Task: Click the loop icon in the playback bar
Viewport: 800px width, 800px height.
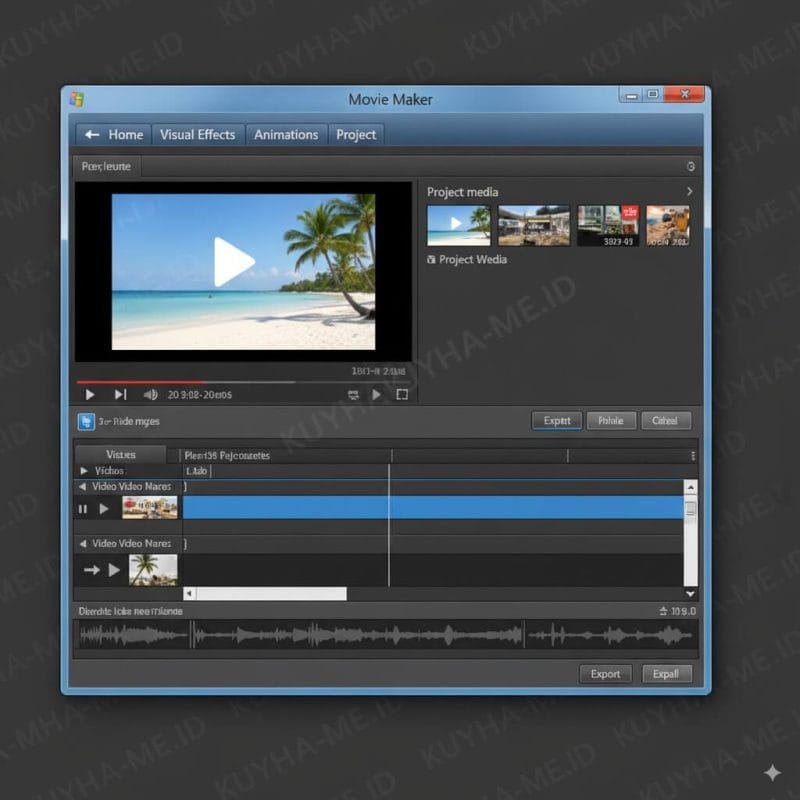Action: [353, 395]
